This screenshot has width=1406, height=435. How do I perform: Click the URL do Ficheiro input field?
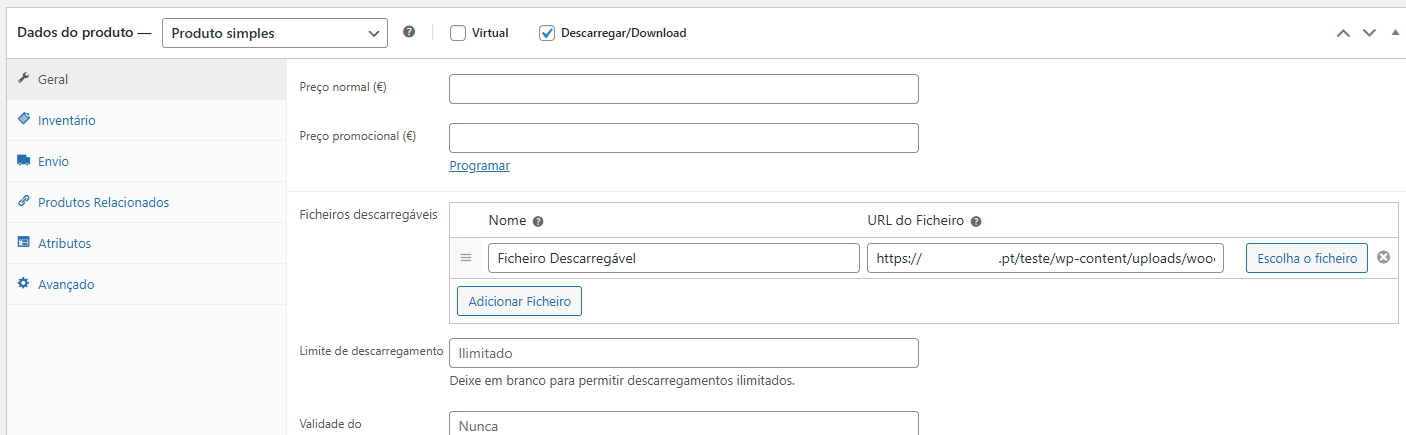(1046, 258)
